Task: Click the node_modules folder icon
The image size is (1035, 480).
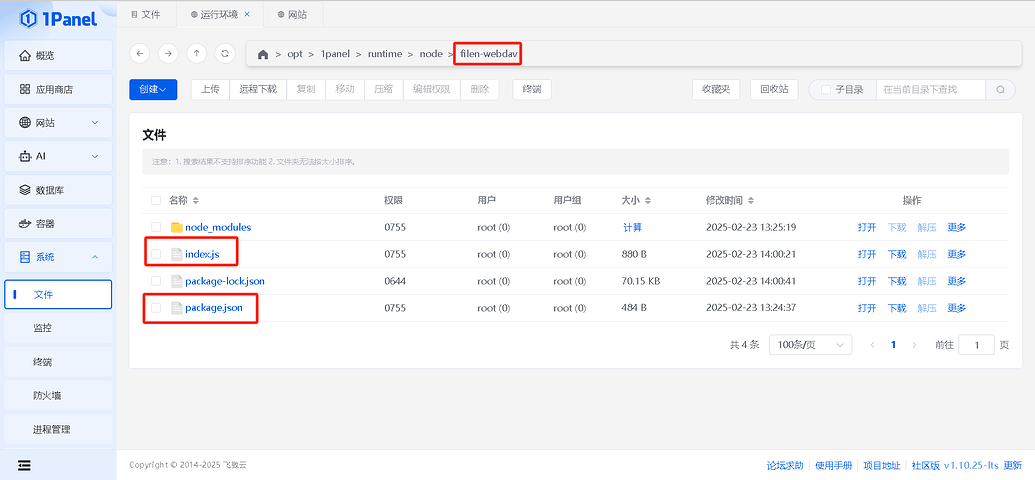Action: (x=176, y=227)
